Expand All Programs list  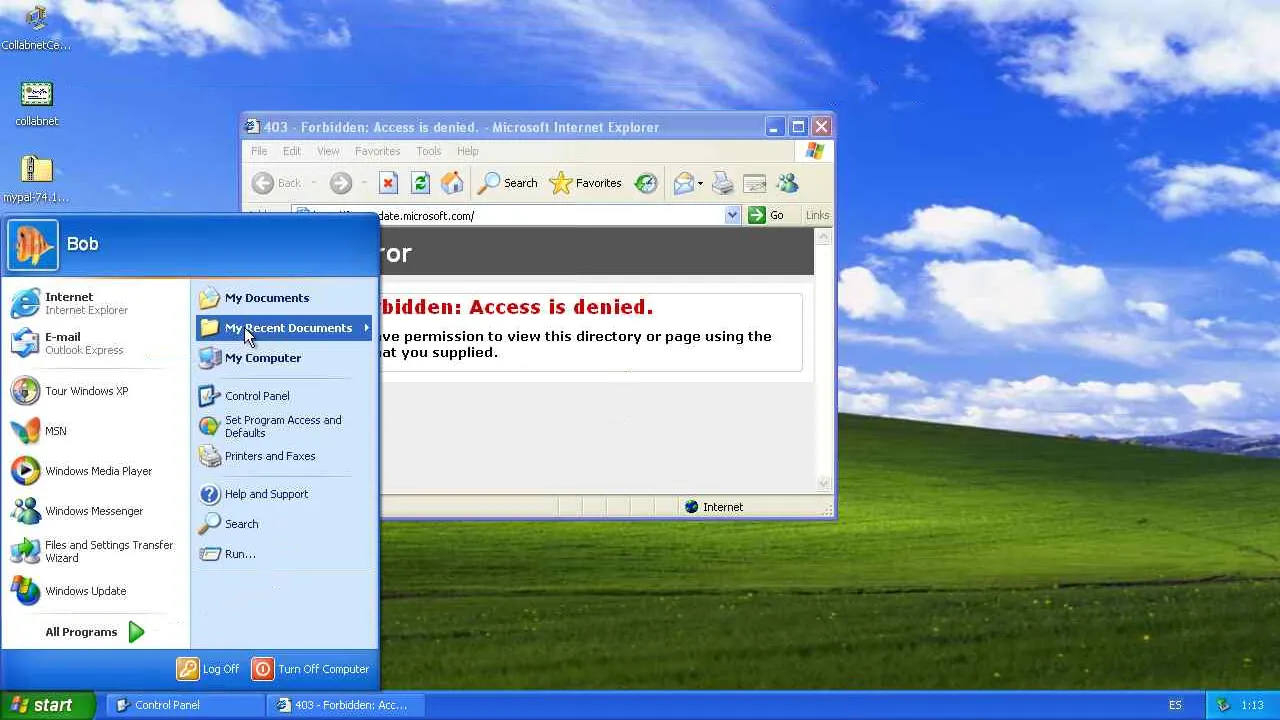click(96, 632)
